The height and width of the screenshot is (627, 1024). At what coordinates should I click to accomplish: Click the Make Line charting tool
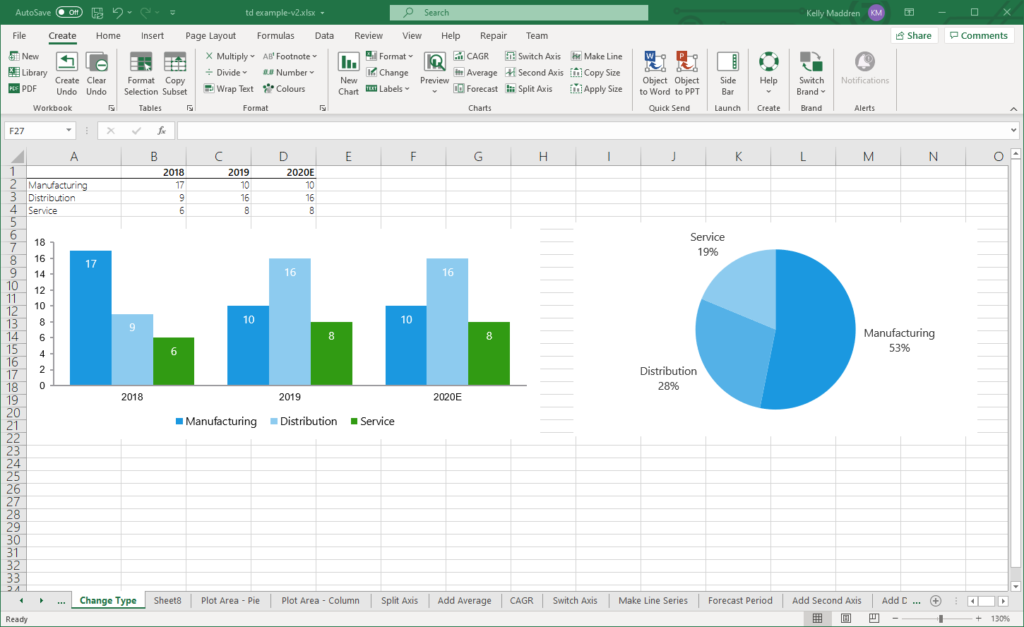tap(596, 56)
